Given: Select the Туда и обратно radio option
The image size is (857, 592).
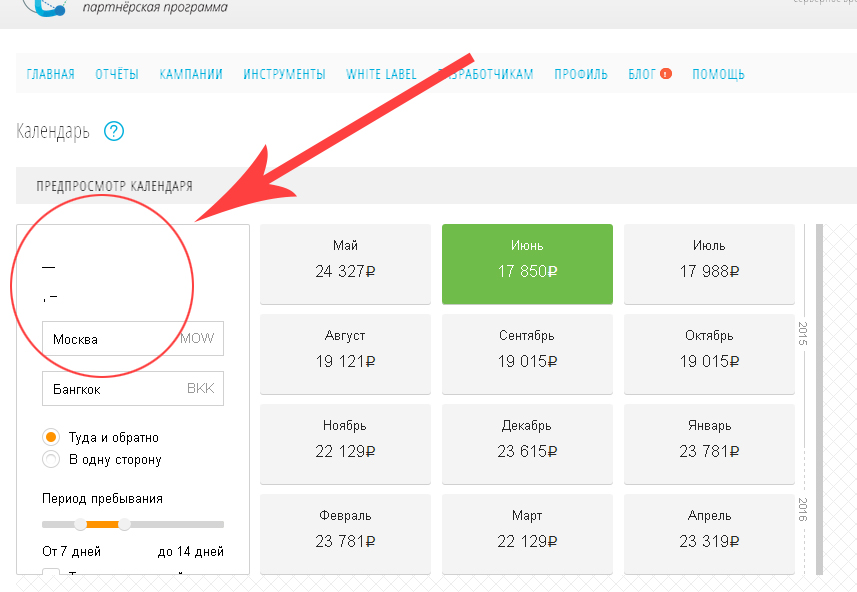Looking at the screenshot, I should (x=51, y=437).
